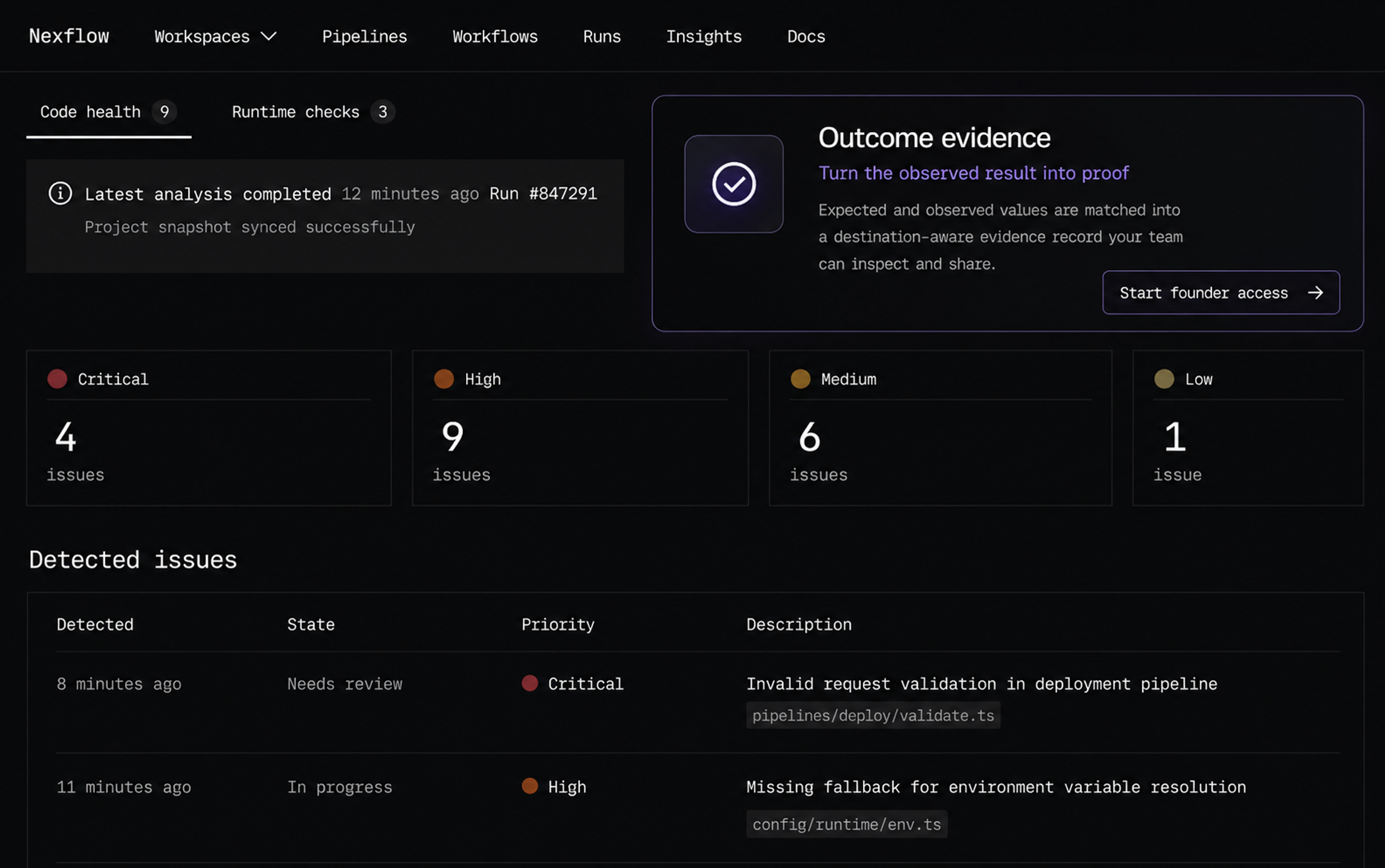The image size is (1385, 868).
Task: Click '8 minutes ago' in first issue row
Action: 119,684
